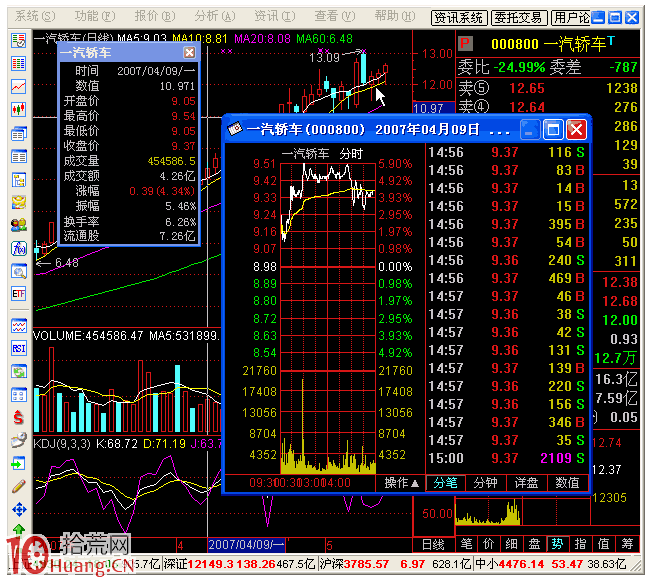Open the sector tree hierarchy icon
Screen dimensions: 662x585
(19, 180)
